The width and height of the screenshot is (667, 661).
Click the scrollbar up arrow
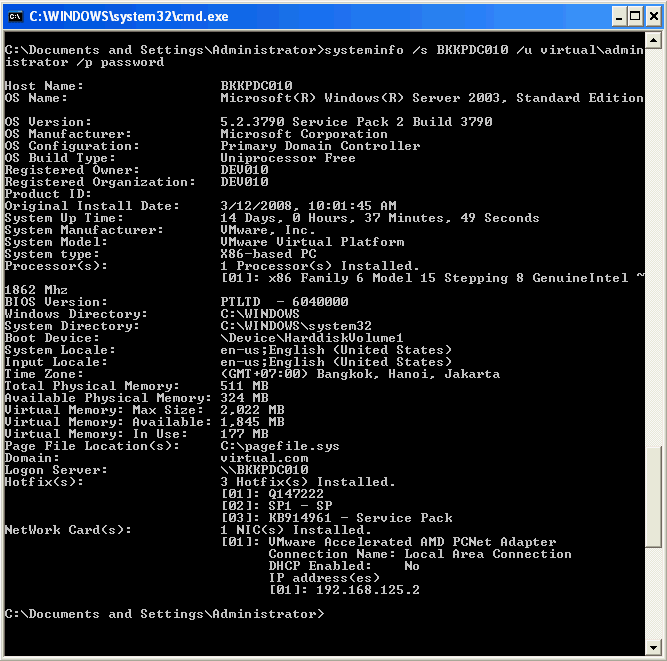(x=653, y=41)
